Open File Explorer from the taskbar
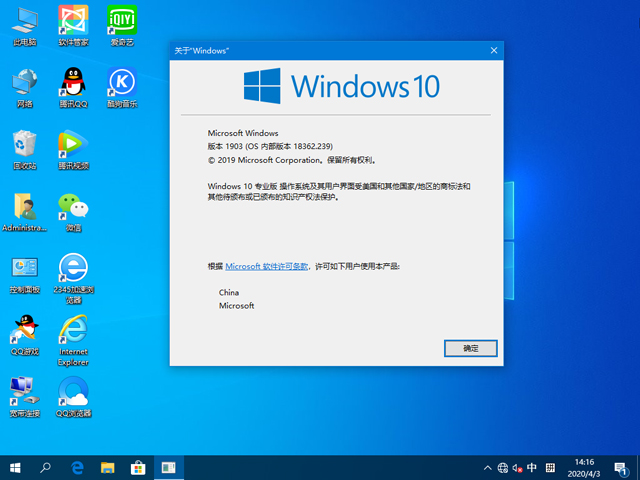The width and height of the screenshot is (640, 480). tap(108, 468)
